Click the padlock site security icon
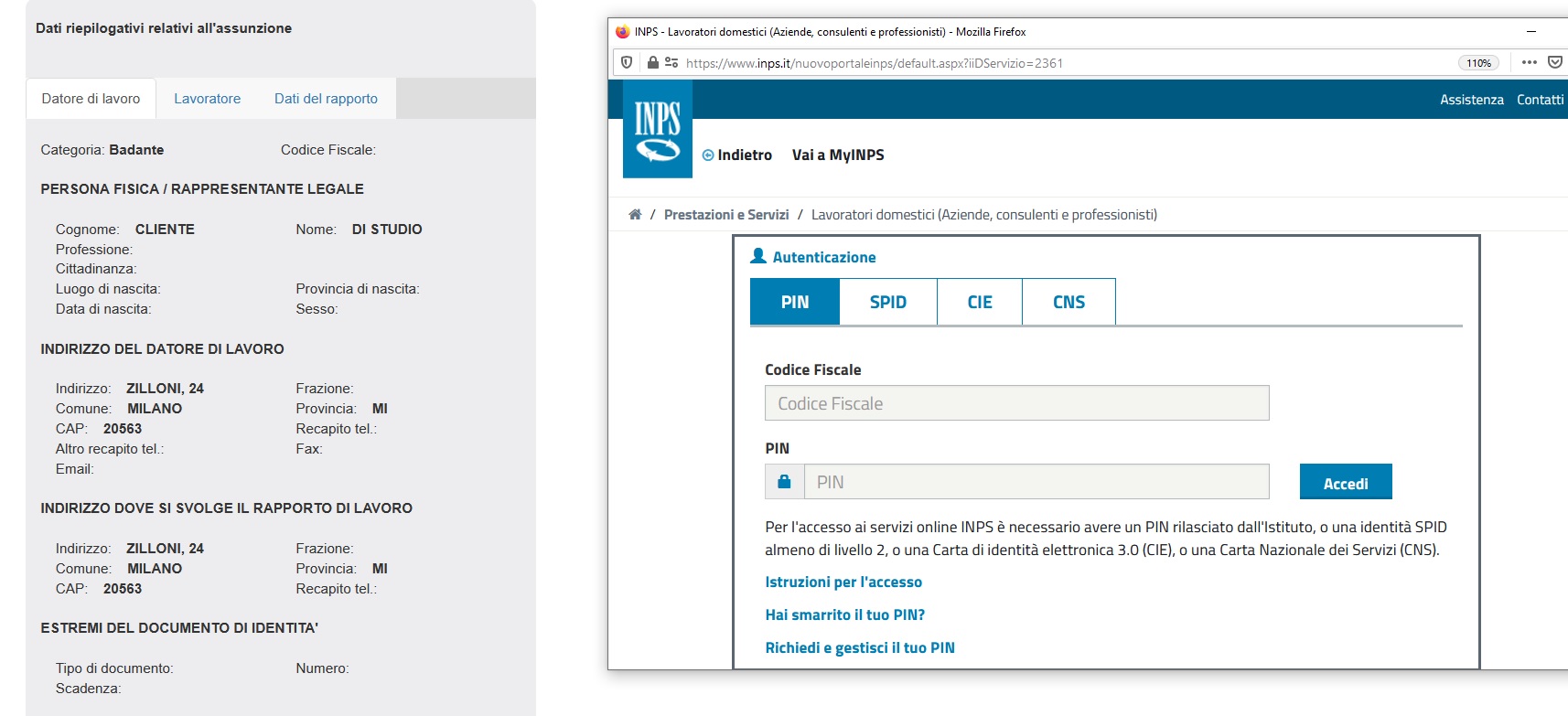The height and width of the screenshot is (716, 1568). tap(652, 62)
